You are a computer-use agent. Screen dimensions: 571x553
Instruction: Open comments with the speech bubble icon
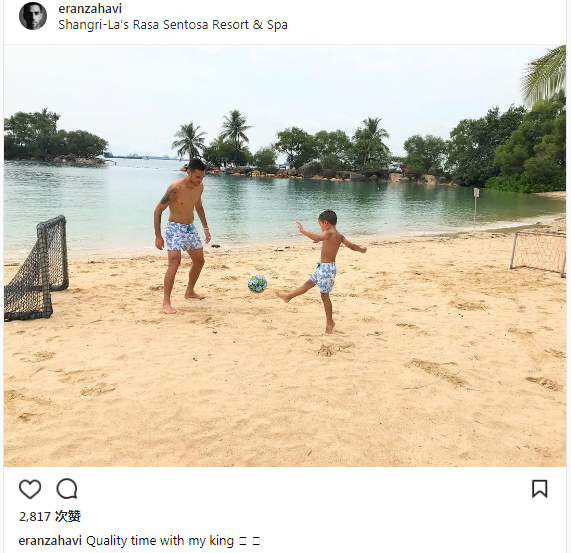click(67, 489)
